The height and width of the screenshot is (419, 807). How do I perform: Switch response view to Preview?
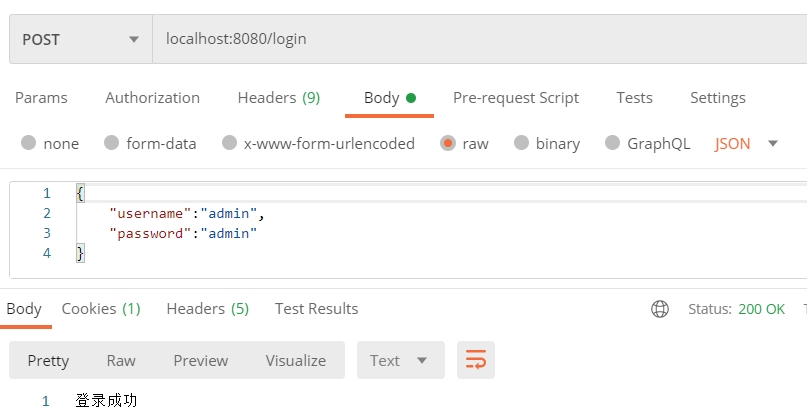tap(201, 360)
